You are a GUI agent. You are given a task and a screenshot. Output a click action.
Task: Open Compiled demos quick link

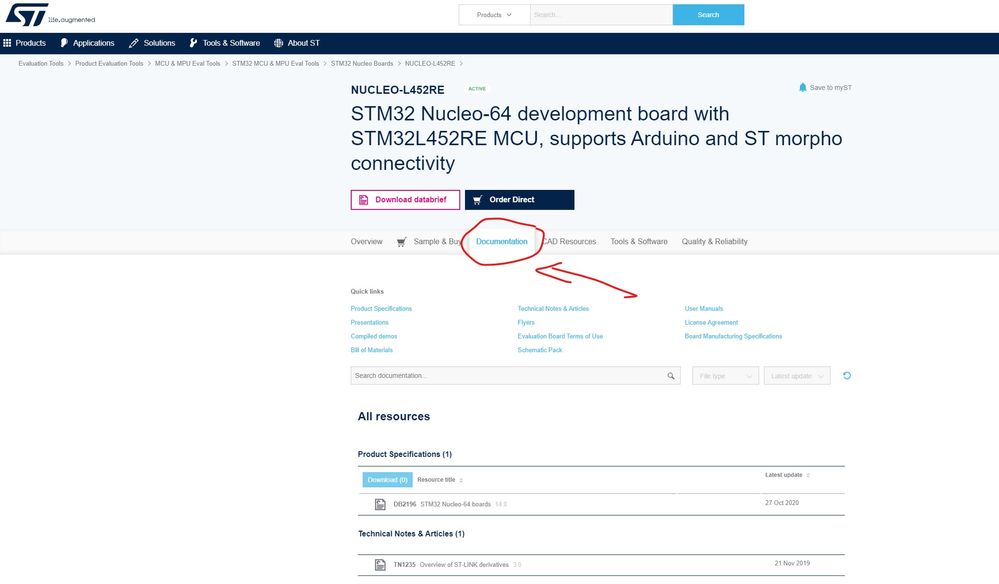pos(374,336)
